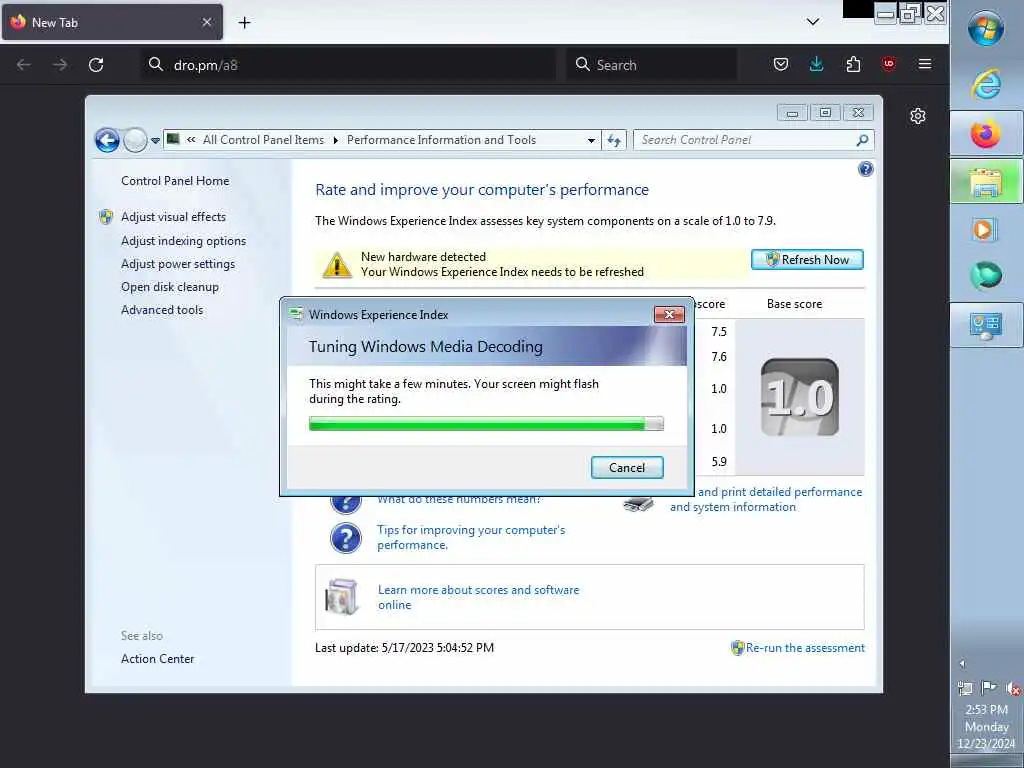Click the Refresh Now button

click(x=807, y=260)
